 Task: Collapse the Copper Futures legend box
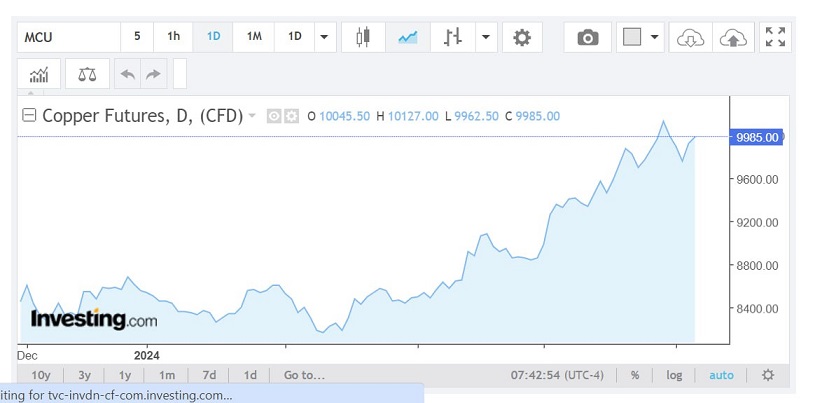pos(29,115)
